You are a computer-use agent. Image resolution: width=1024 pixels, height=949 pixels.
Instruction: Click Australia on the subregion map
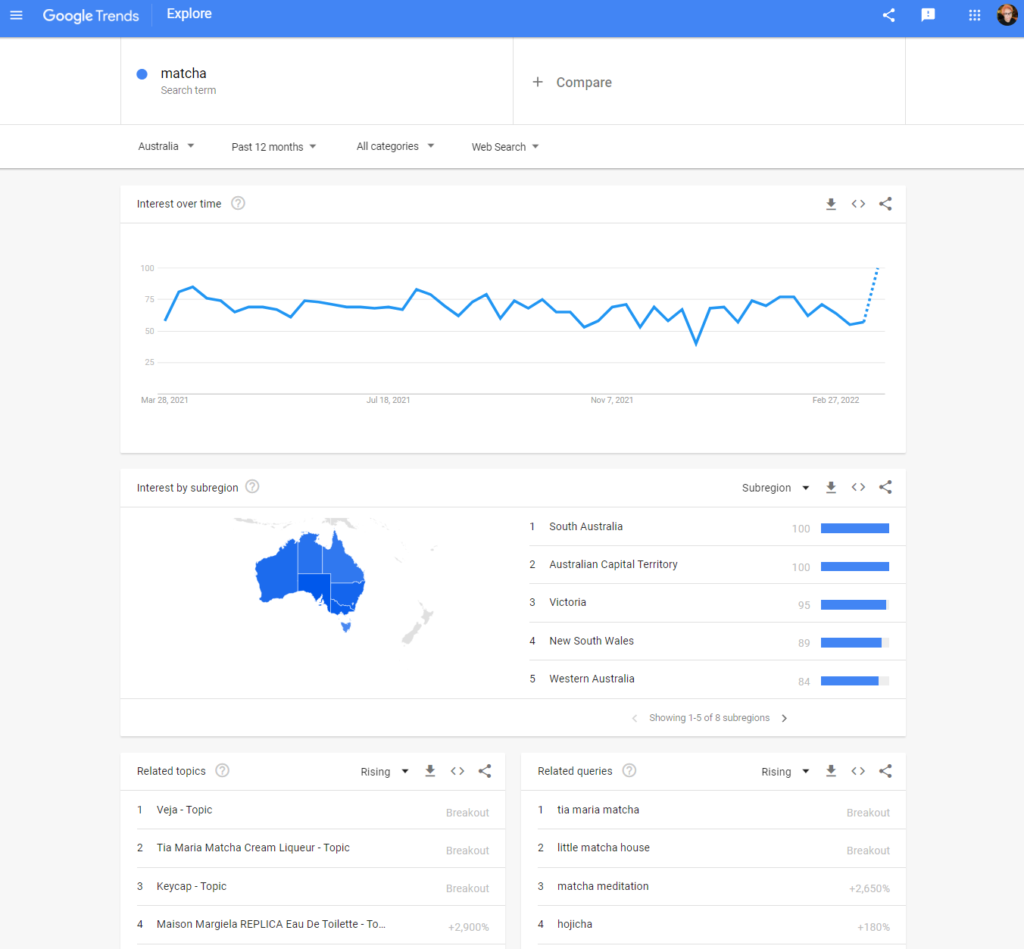click(x=310, y=580)
